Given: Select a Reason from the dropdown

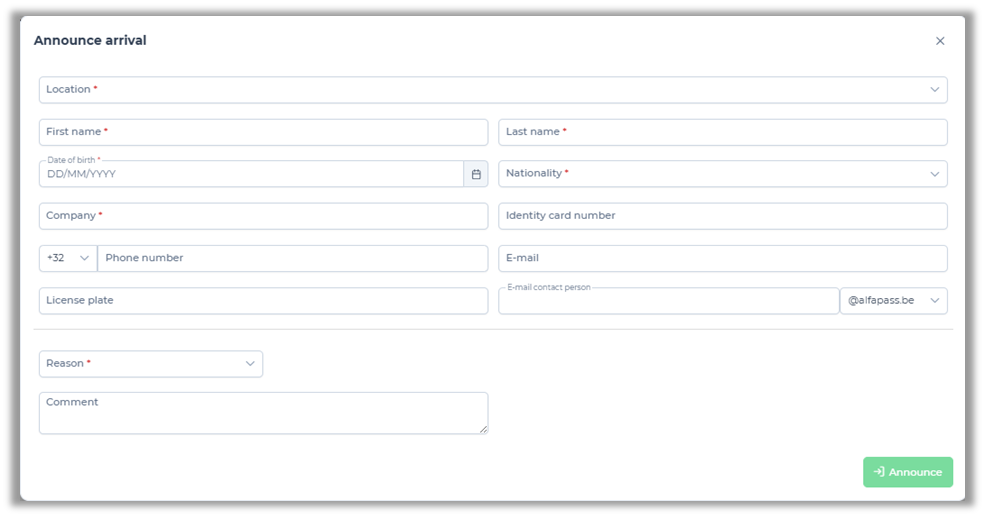Looking at the screenshot, I should tap(151, 364).
